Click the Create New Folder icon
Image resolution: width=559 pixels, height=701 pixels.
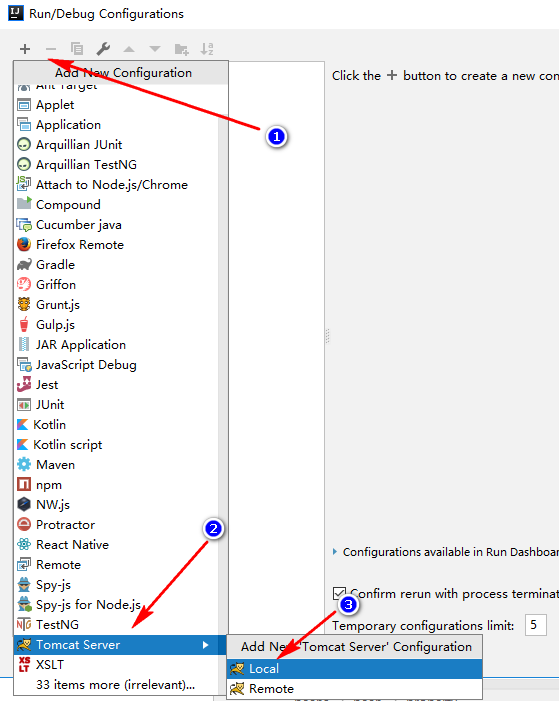coord(181,49)
